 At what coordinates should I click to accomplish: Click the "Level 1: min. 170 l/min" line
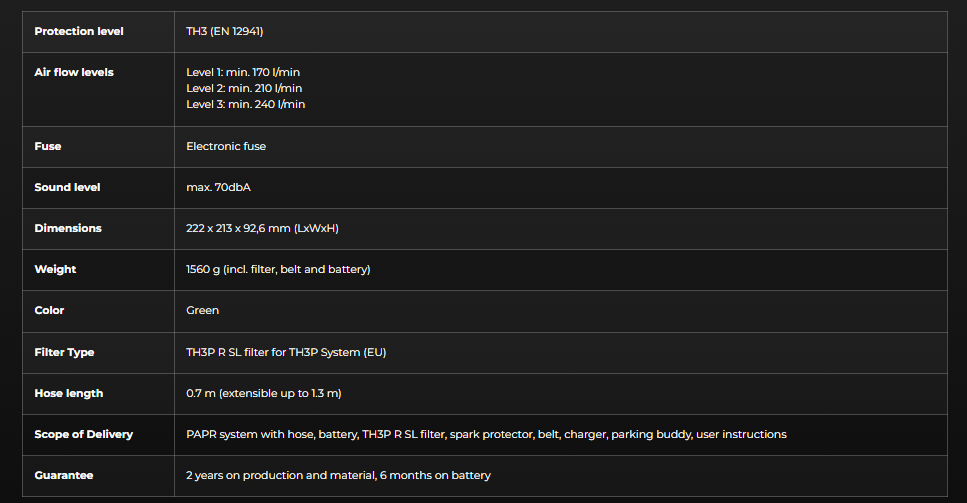coord(243,72)
